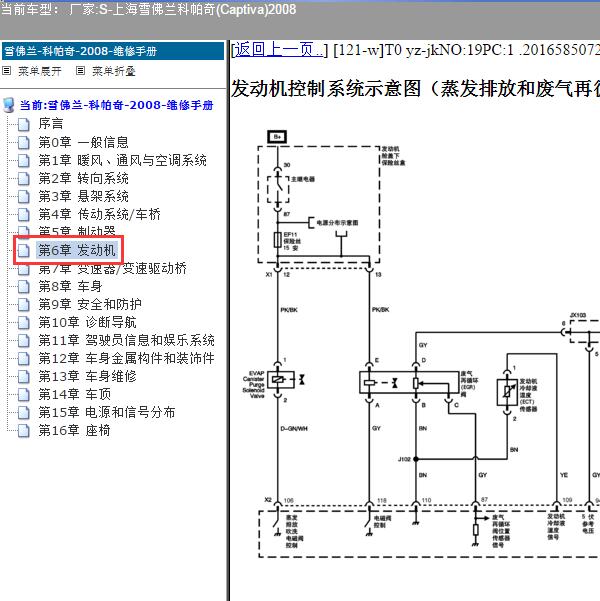This screenshot has height=601, width=600.
Task: Click 菜单折叠 to collapse the menu
Action: pos(113,71)
